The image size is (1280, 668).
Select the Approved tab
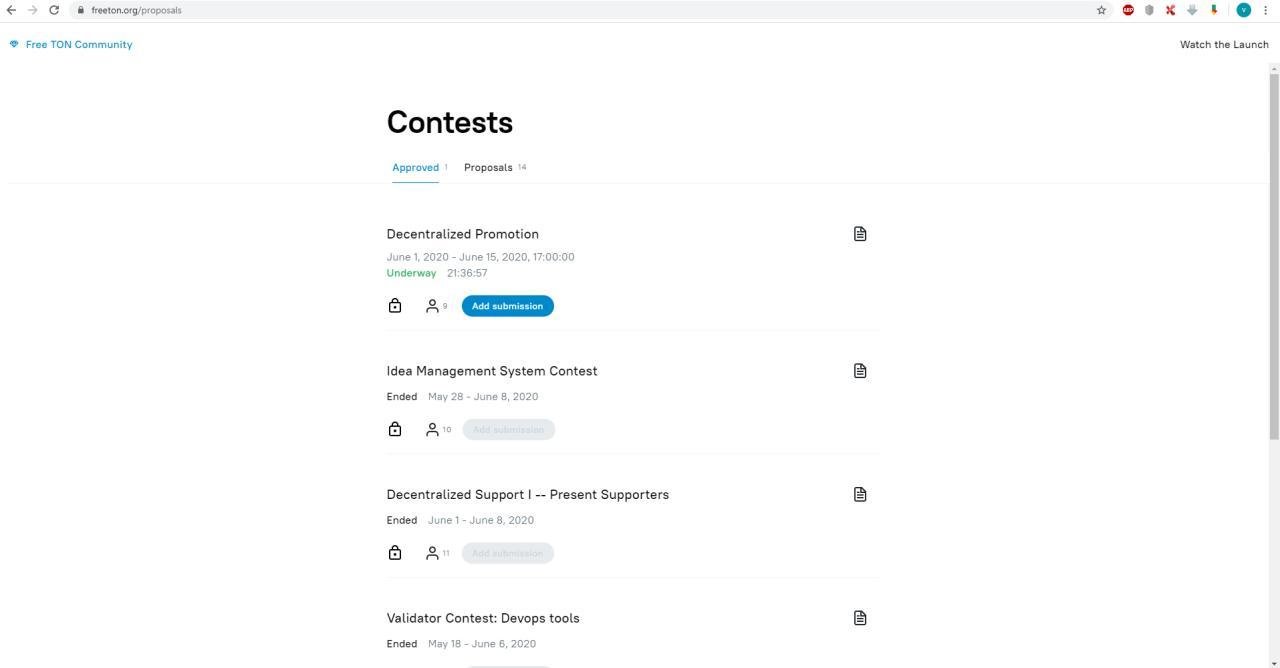[415, 168]
